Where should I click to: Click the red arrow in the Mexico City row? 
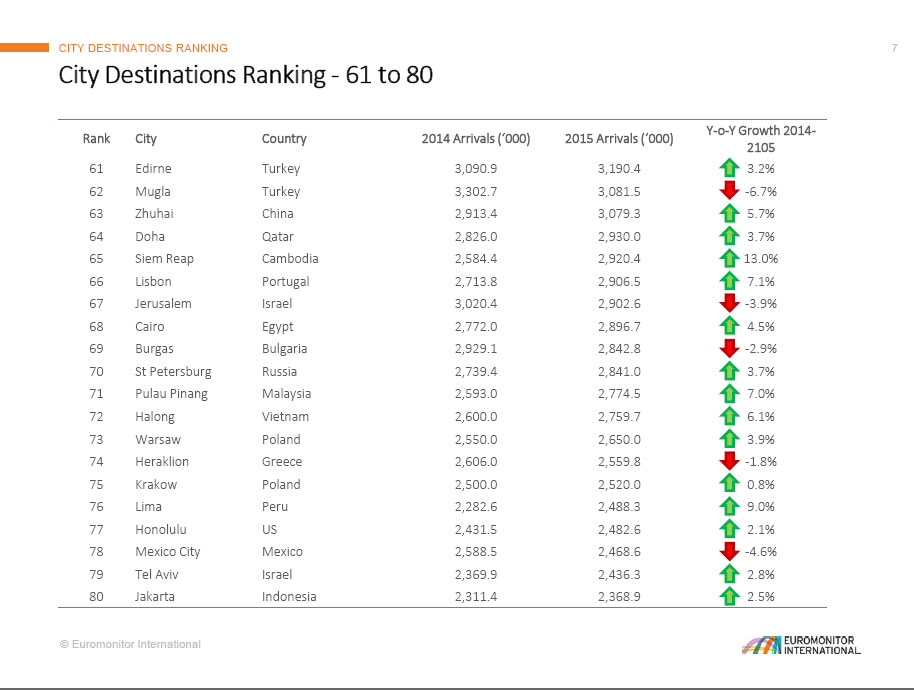point(729,552)
